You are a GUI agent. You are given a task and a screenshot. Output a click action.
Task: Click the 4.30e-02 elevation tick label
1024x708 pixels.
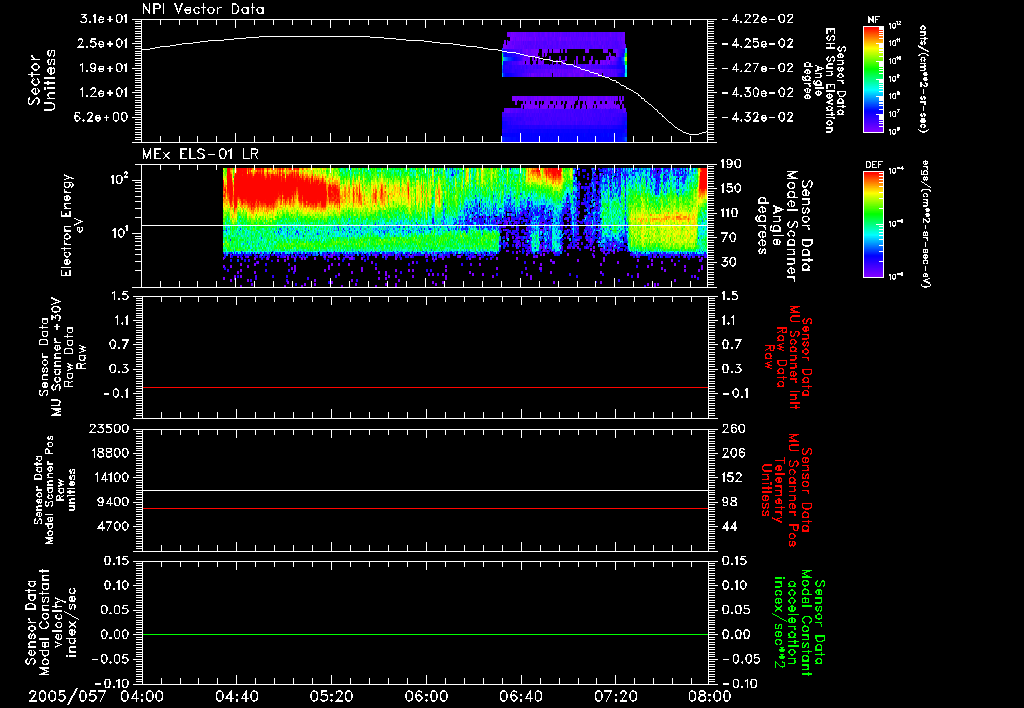pyautogui.click(x=758, y=93)
